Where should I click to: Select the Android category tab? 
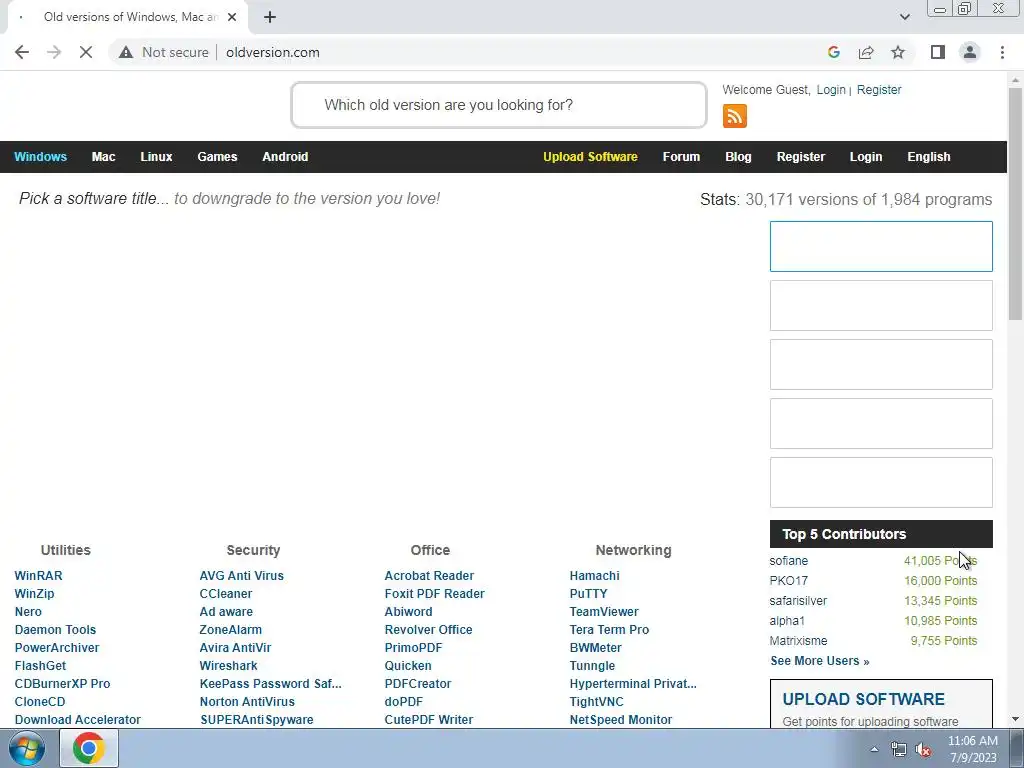(x=285, y=157)
